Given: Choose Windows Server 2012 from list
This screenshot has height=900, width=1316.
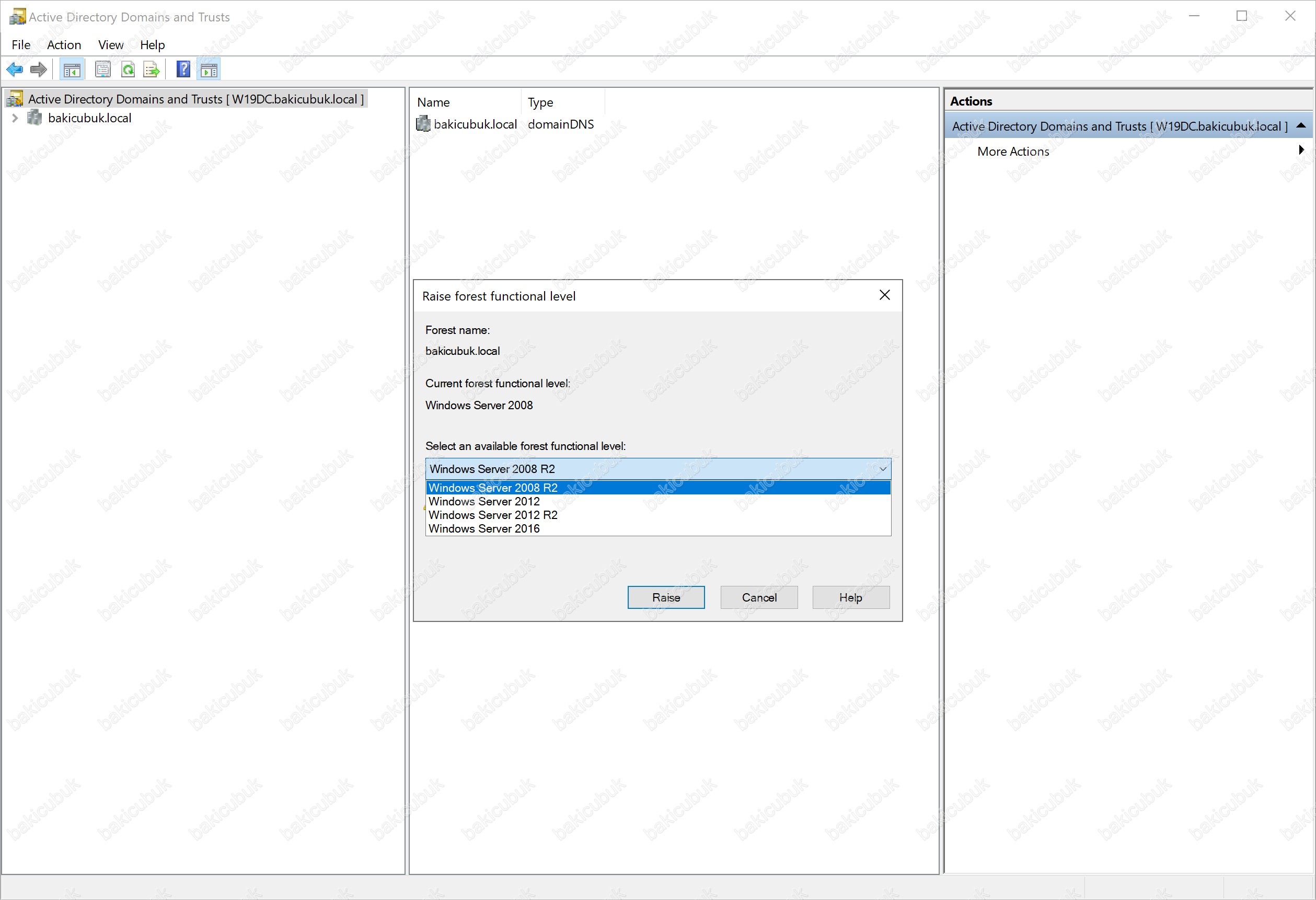Looking at the screenshot, I should 658,501.
